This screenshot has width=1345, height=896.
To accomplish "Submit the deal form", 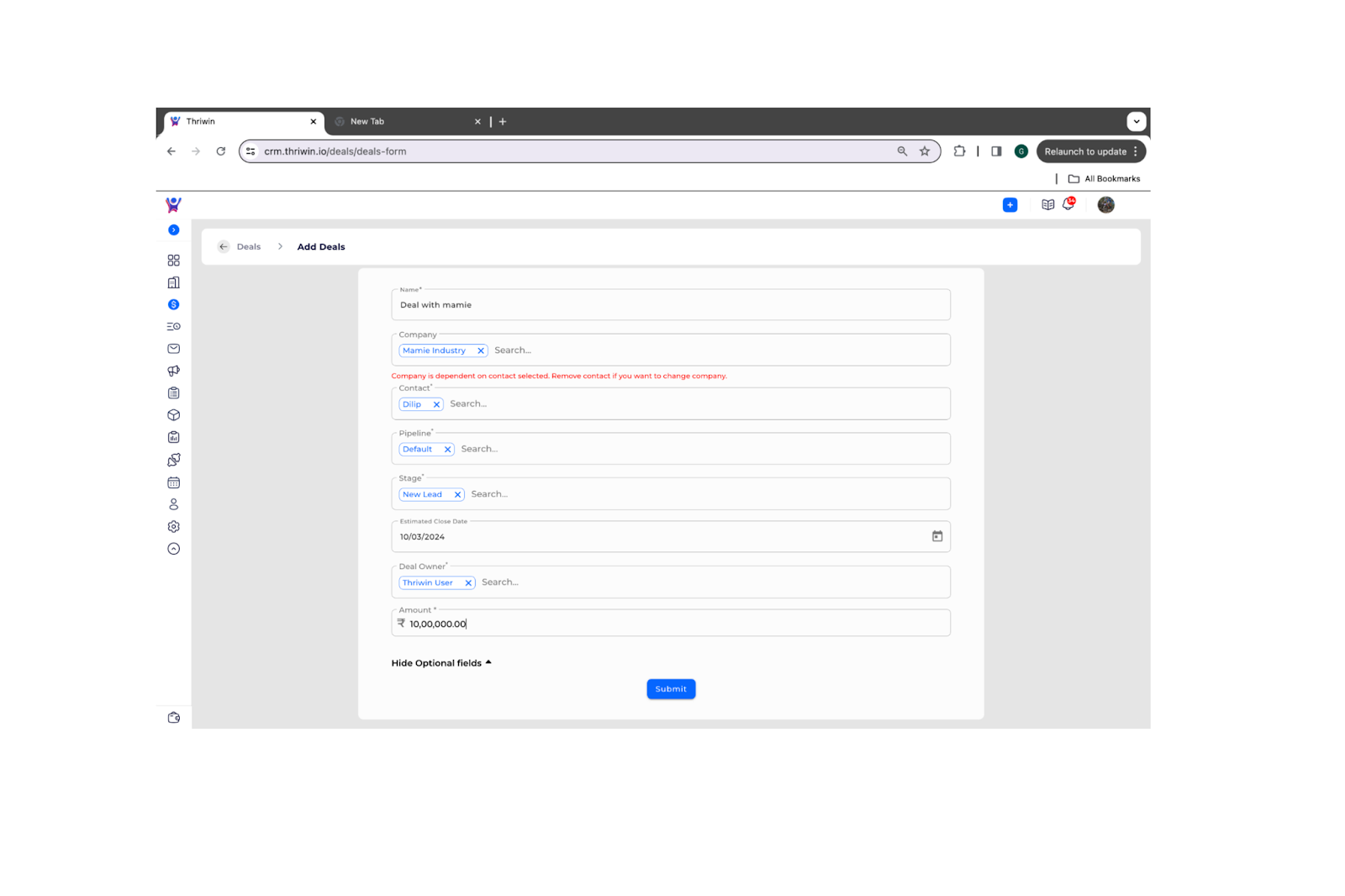I will pos(671,689).
